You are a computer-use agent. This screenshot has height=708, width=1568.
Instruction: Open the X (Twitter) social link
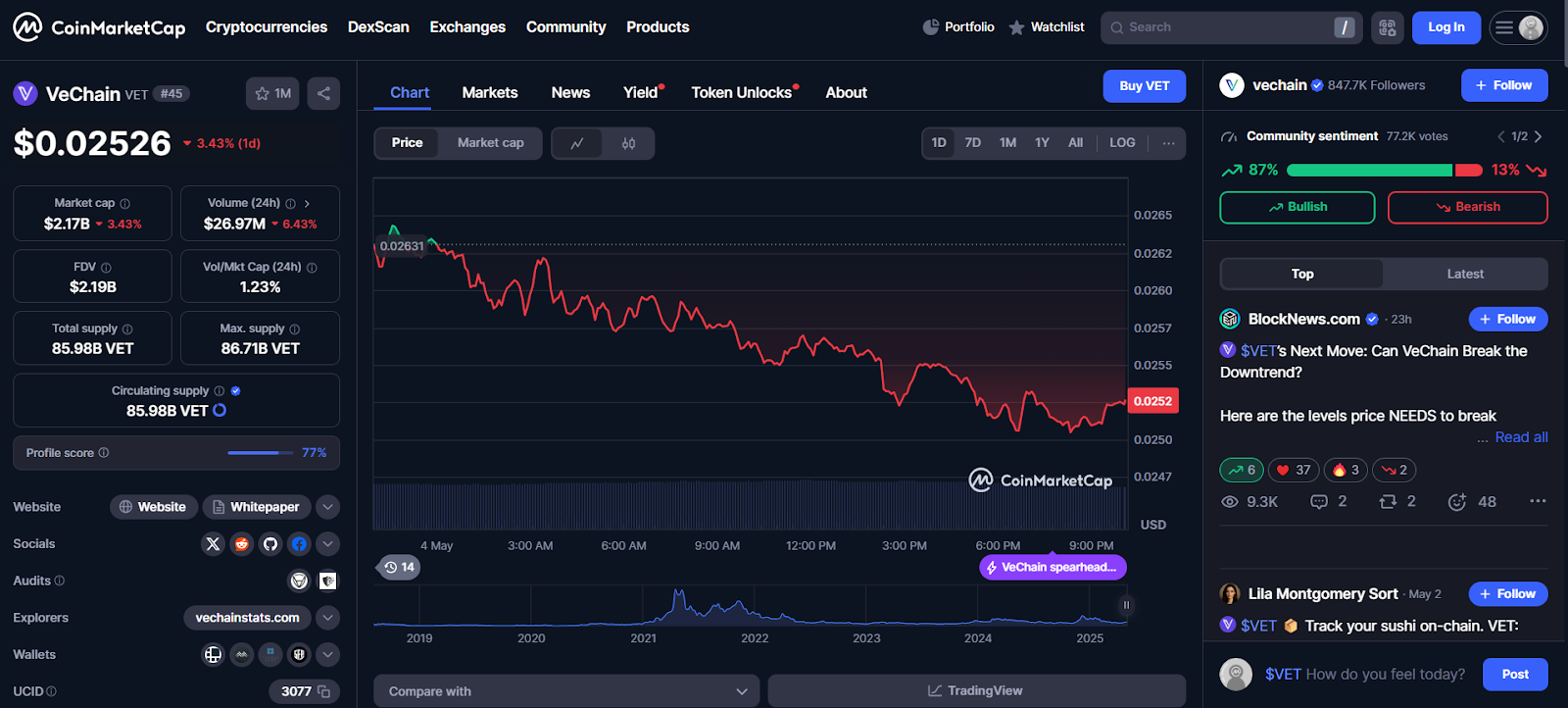point(213,543)
